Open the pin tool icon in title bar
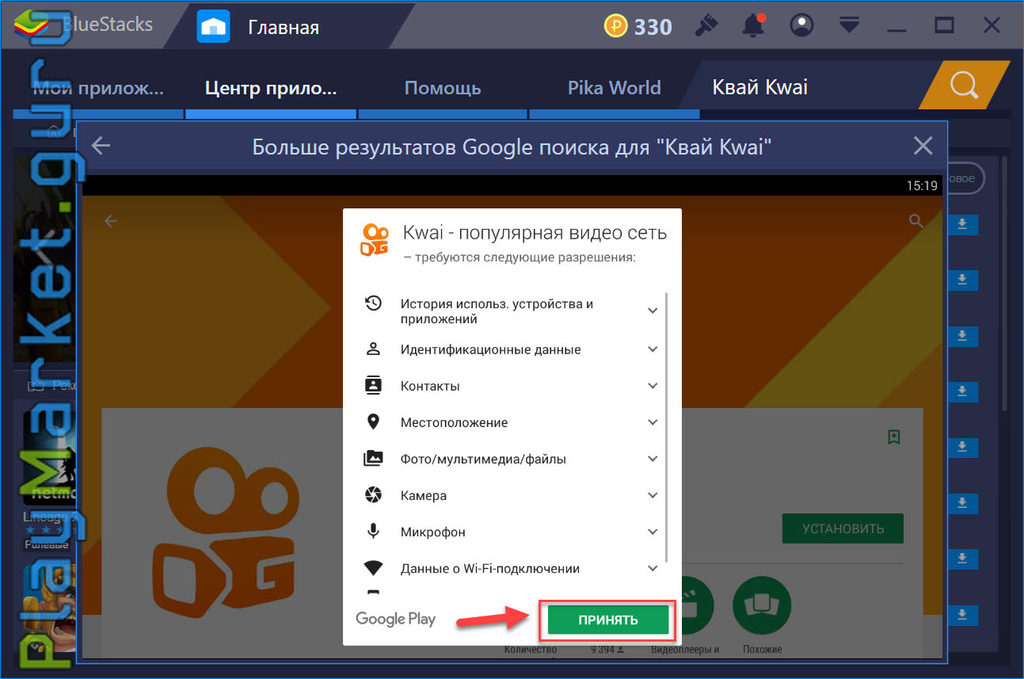The image size is (1024, 679). [x=706, y=26]
